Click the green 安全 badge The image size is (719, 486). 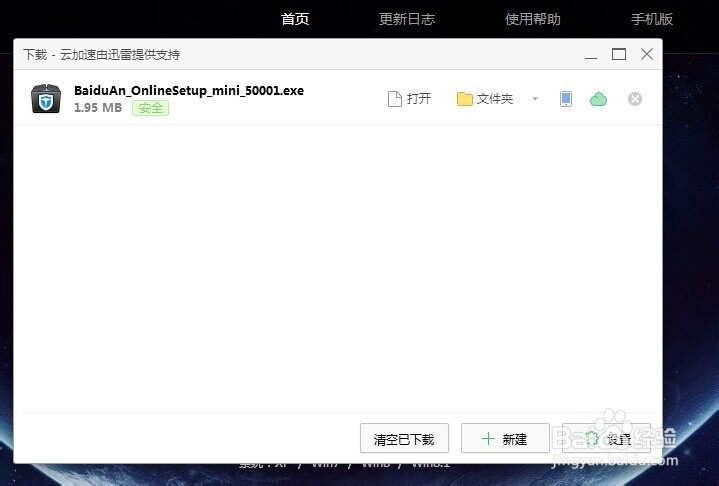click(x=150, y=108)
